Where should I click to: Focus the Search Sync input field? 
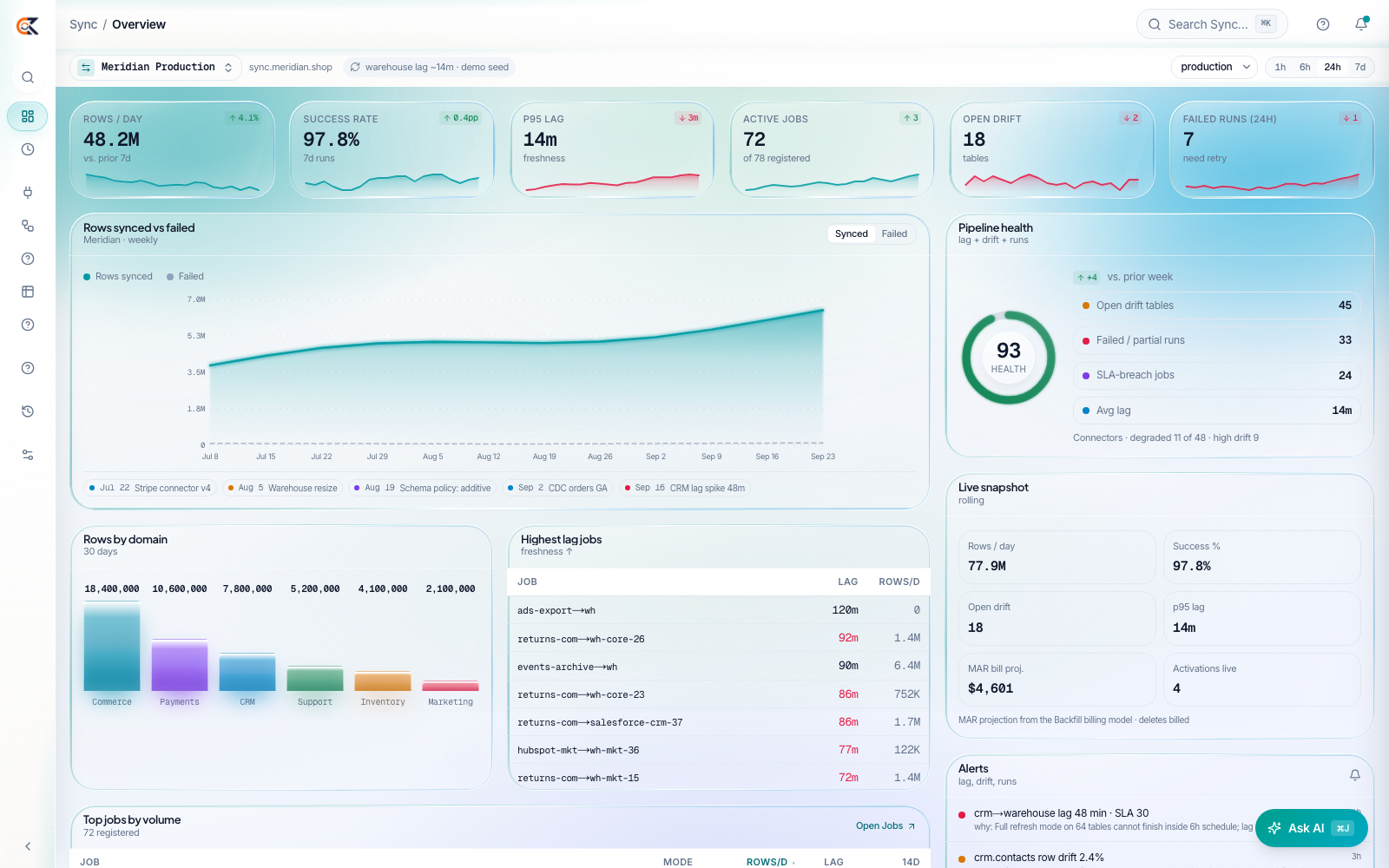tap(1212, 24)
